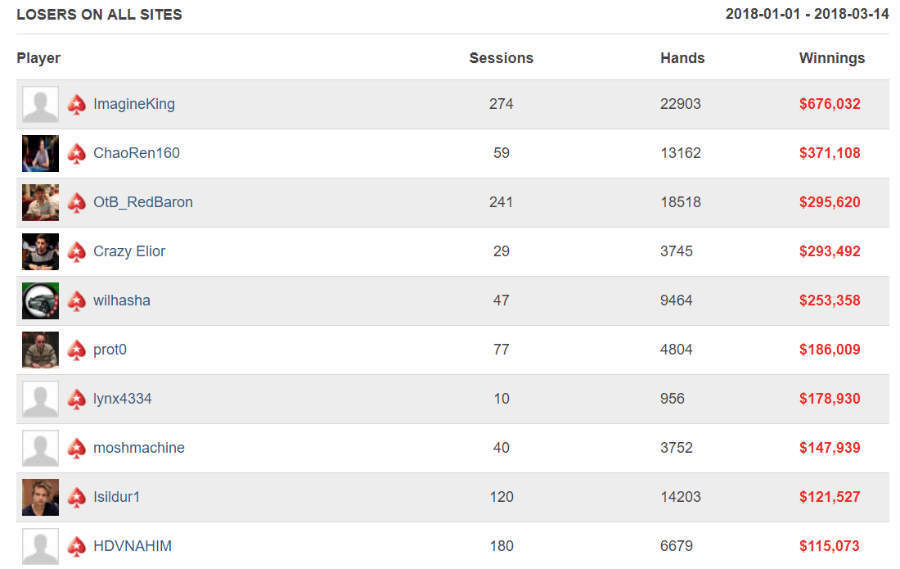
Task: Click PokerStars spade icon beside ImagineKing
Action: pyautogui.click(x=77, y=104)
